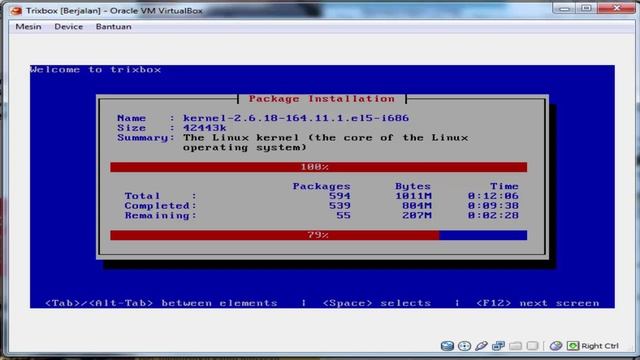
Task: Click the F12 next screen hint
Action: pos(538,303)
